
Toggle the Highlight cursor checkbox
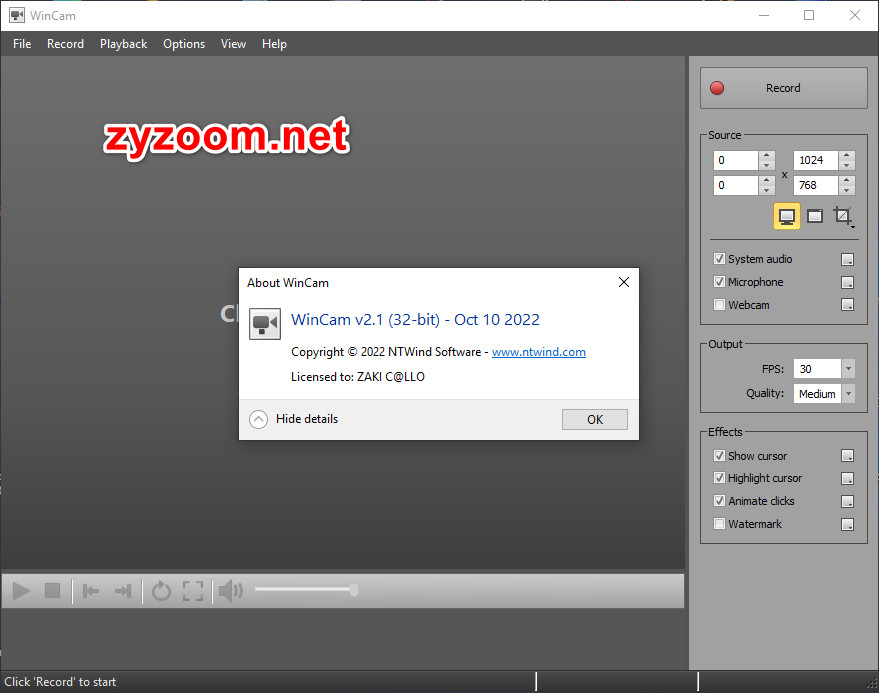click(719, 478)
